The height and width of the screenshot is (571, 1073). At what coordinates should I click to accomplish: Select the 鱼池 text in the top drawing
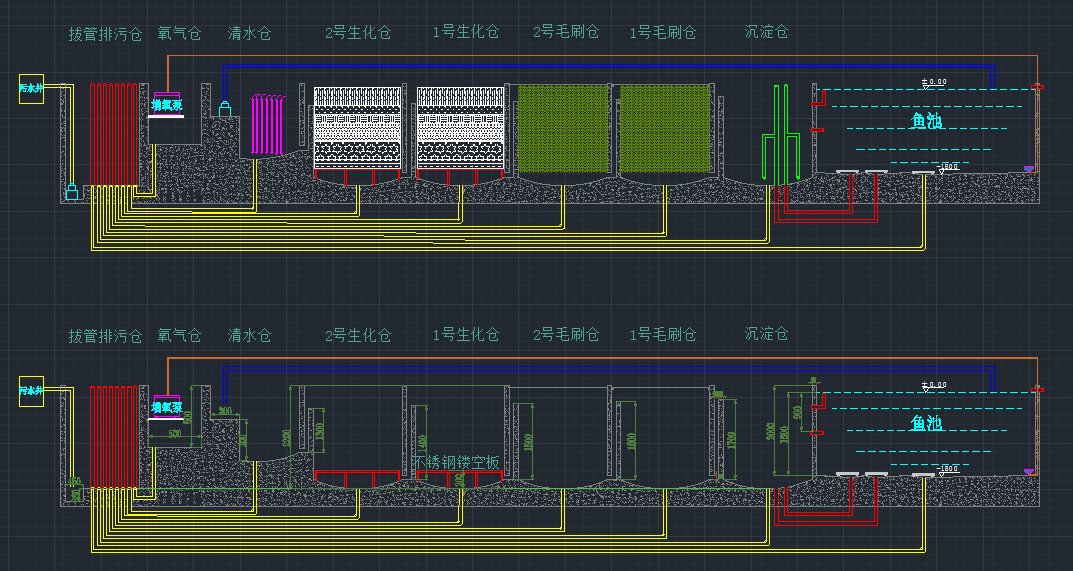pyautogui.click(x=928, y=120)
